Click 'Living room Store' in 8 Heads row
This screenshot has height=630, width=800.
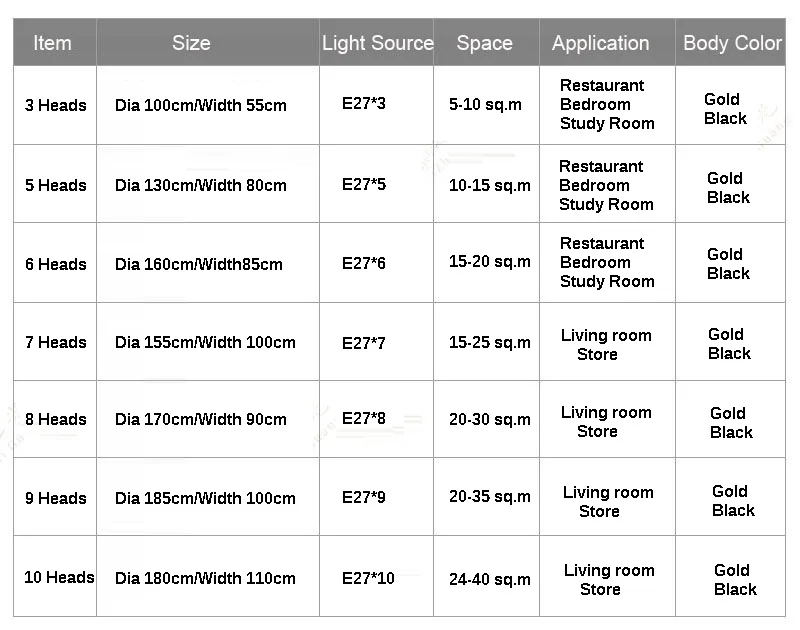point(607,419)
